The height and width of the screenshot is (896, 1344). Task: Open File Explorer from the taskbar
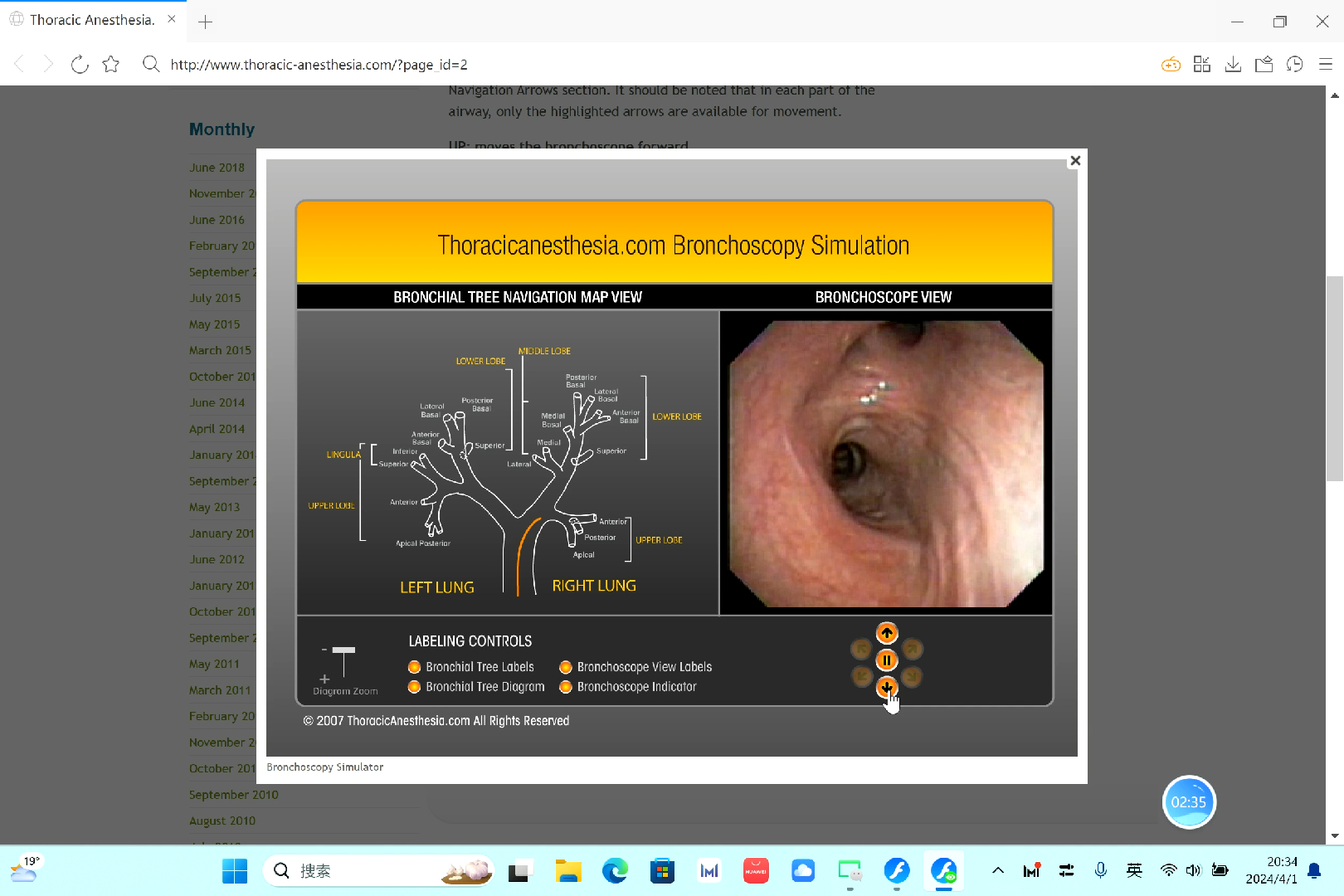[x=568, y=871]
